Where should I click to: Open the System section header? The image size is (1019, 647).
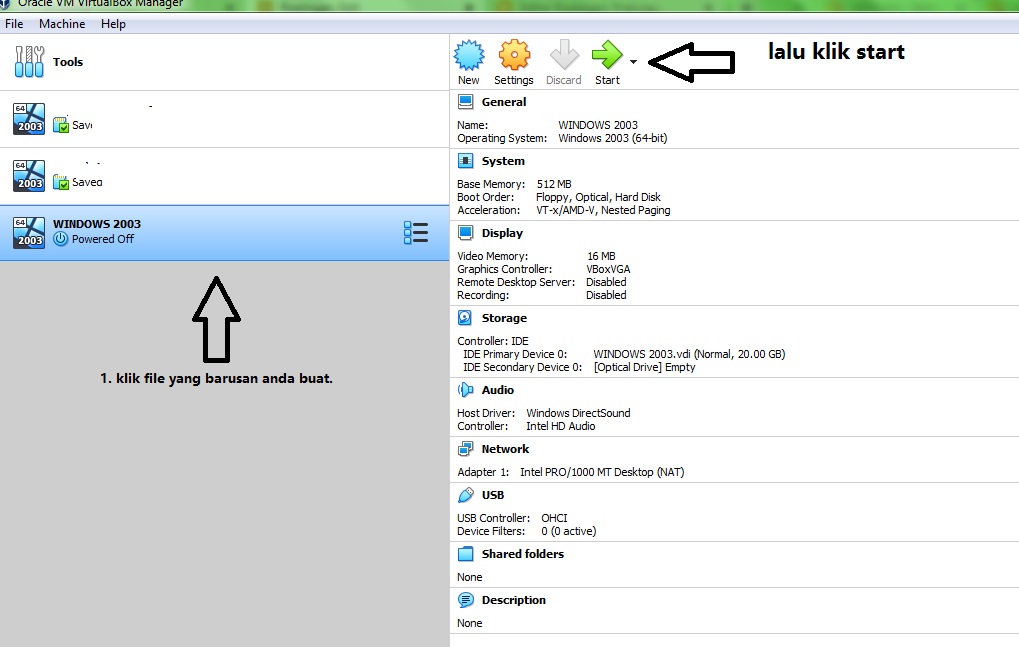(503, 161)
